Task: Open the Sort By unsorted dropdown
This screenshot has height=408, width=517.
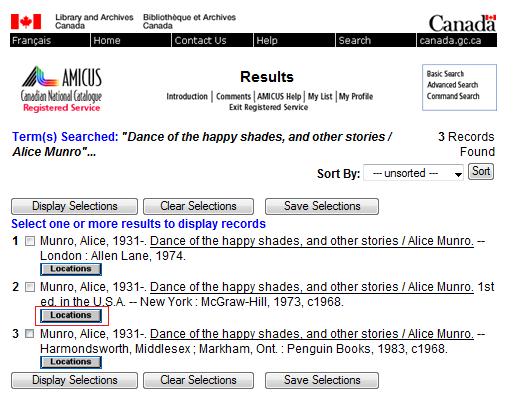Action: tap(413, 173)
